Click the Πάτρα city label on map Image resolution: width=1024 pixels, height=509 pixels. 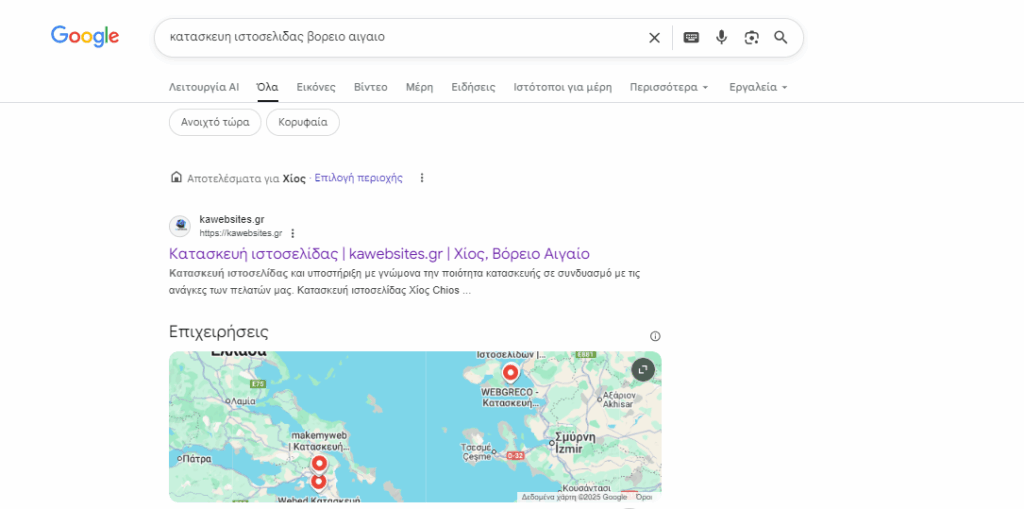click(x=196, y=459)
